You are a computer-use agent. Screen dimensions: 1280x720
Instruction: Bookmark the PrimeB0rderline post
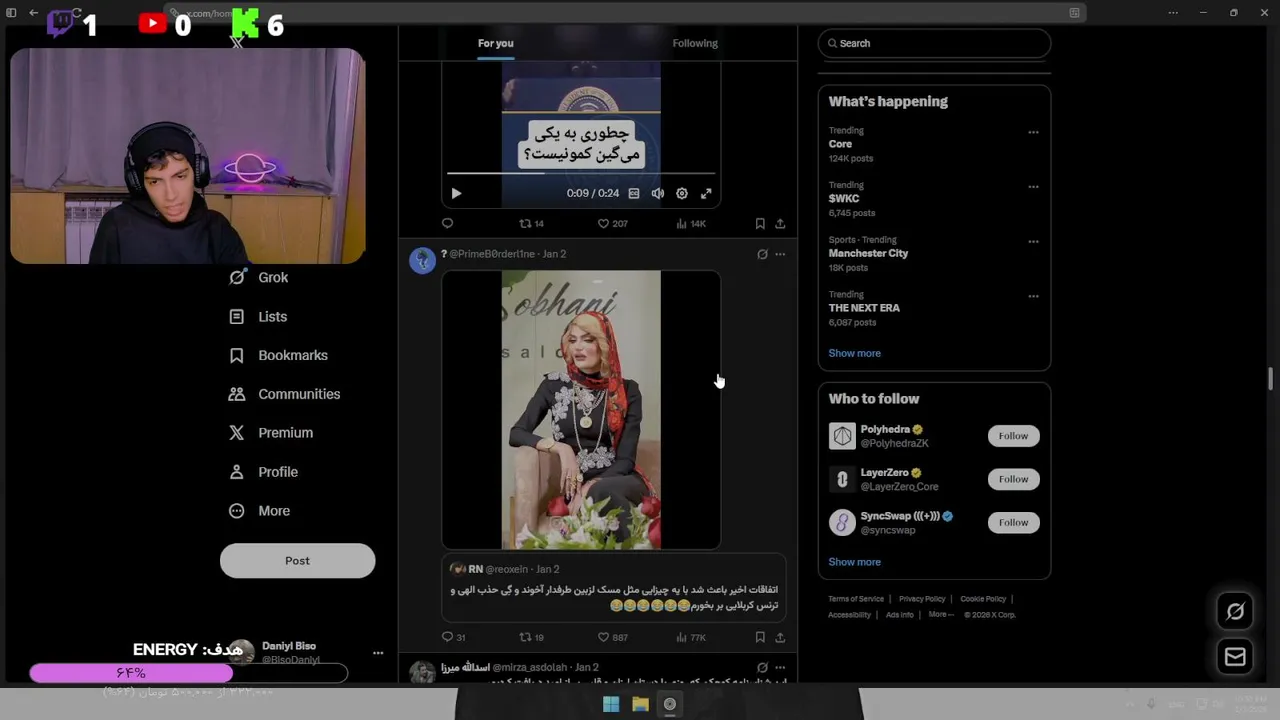(760, 637)
